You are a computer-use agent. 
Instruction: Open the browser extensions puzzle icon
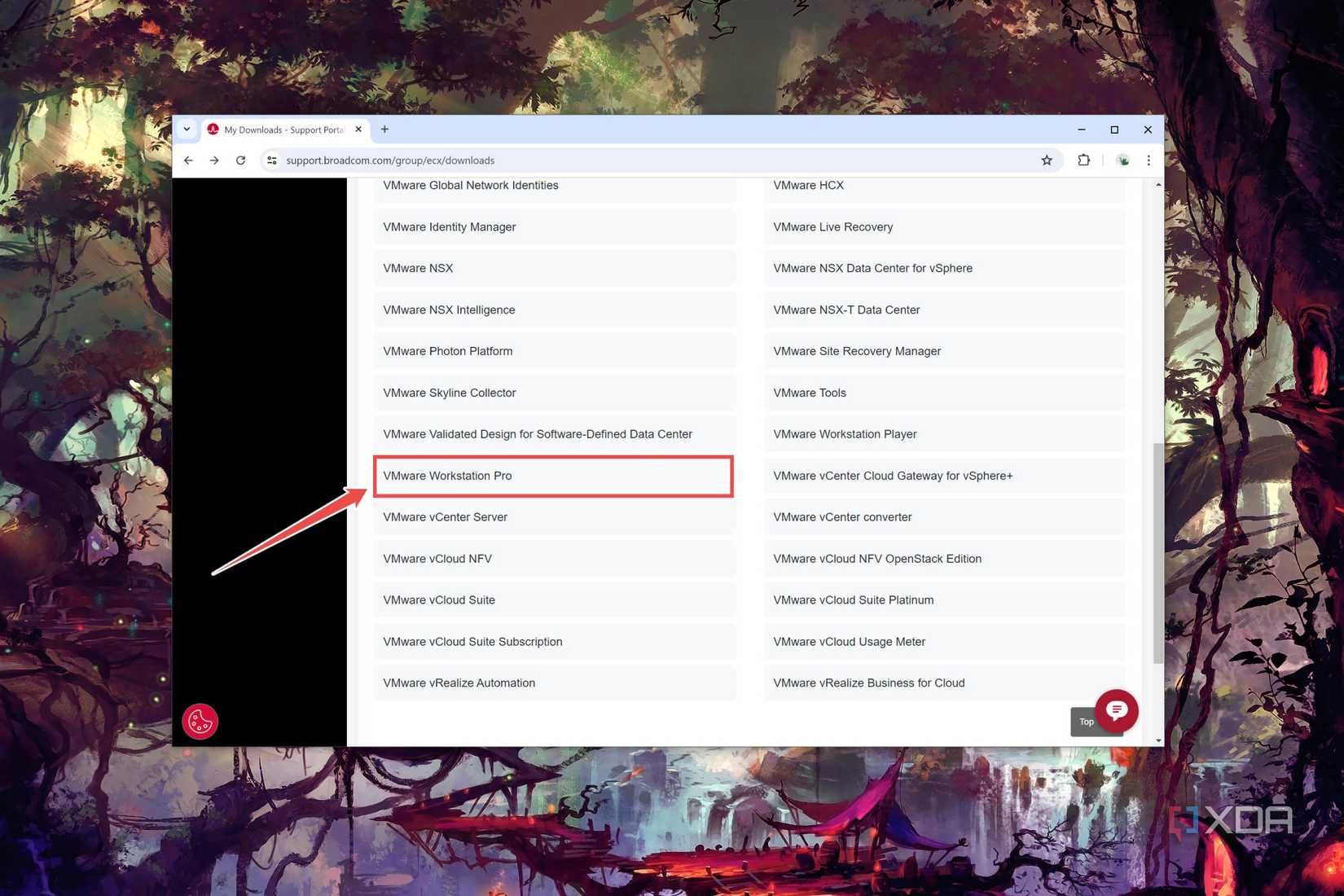[x=1083, y=160]
